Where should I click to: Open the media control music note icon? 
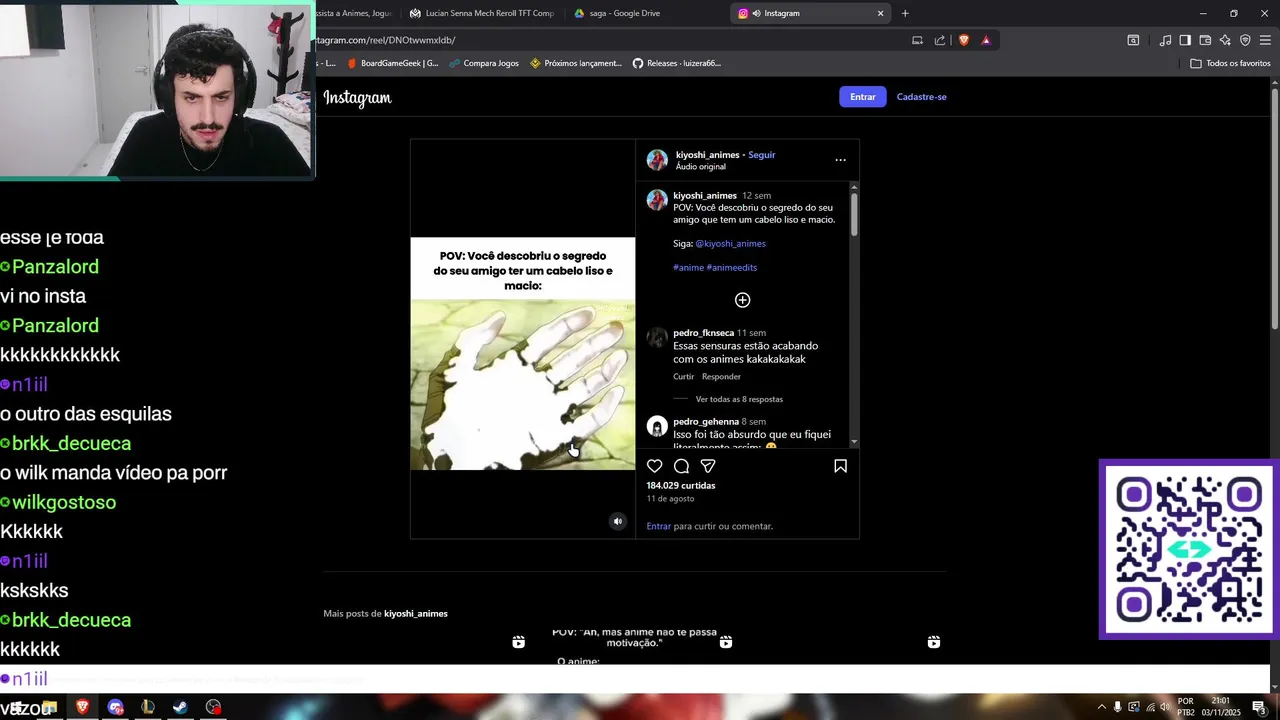click(1165, 40)
